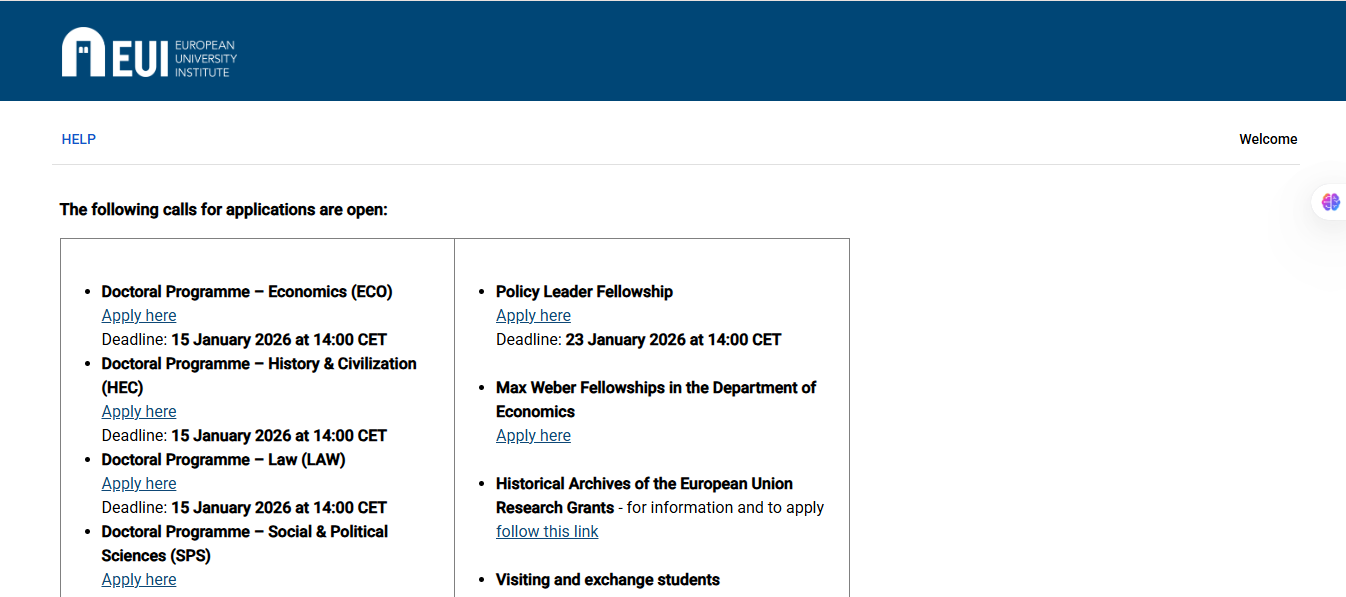Apply to the Social & Political Sciences programme
This screenshot has width=1346, height=597.
138,579
